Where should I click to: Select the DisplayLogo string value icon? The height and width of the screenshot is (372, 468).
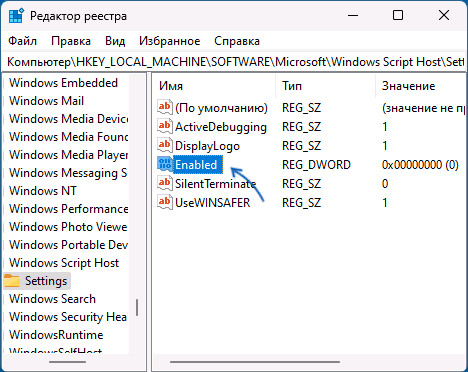pyautogui.click(x=165, y=145)
